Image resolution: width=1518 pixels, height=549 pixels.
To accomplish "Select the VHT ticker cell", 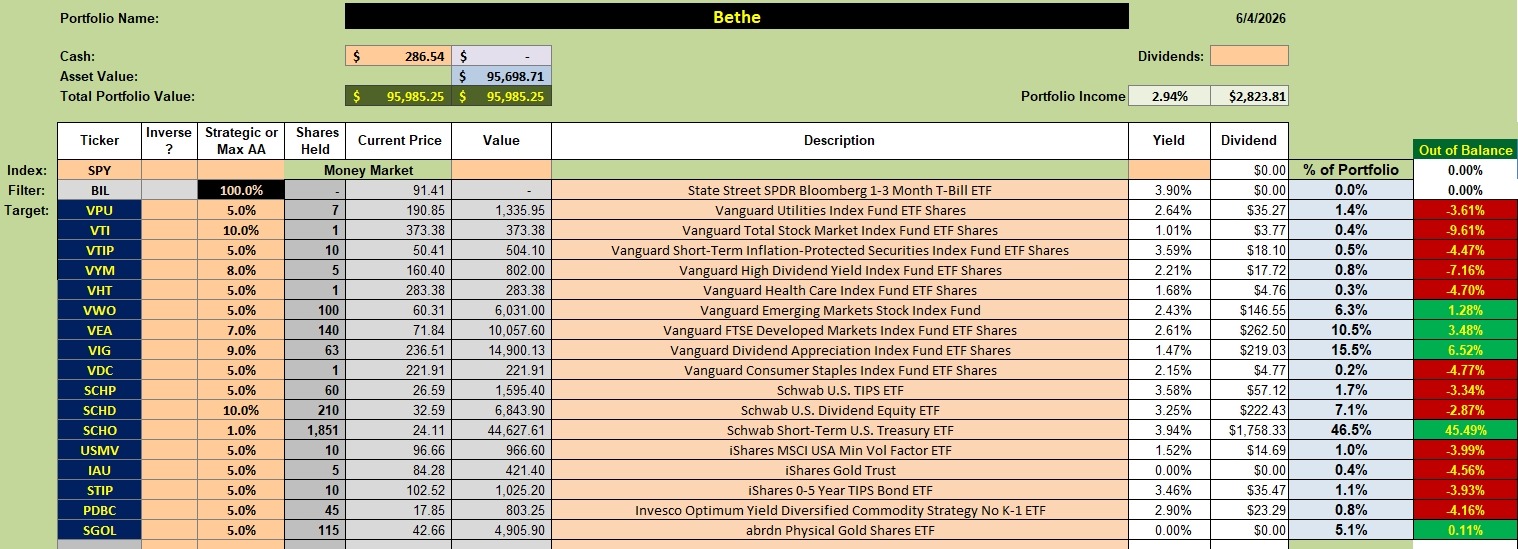I will [x=99, y=290].
